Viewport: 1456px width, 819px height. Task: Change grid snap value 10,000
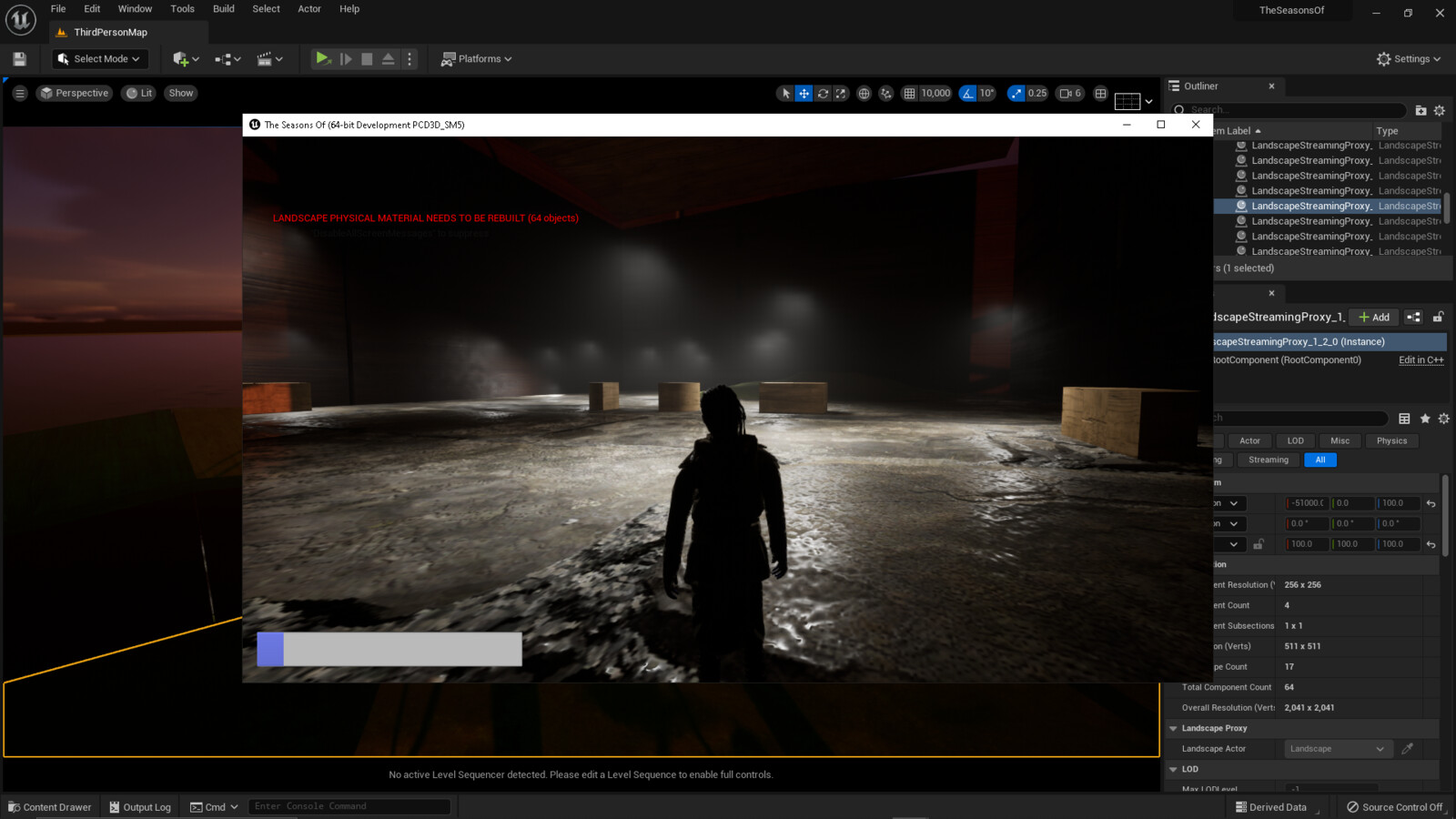tap(935, 93)
